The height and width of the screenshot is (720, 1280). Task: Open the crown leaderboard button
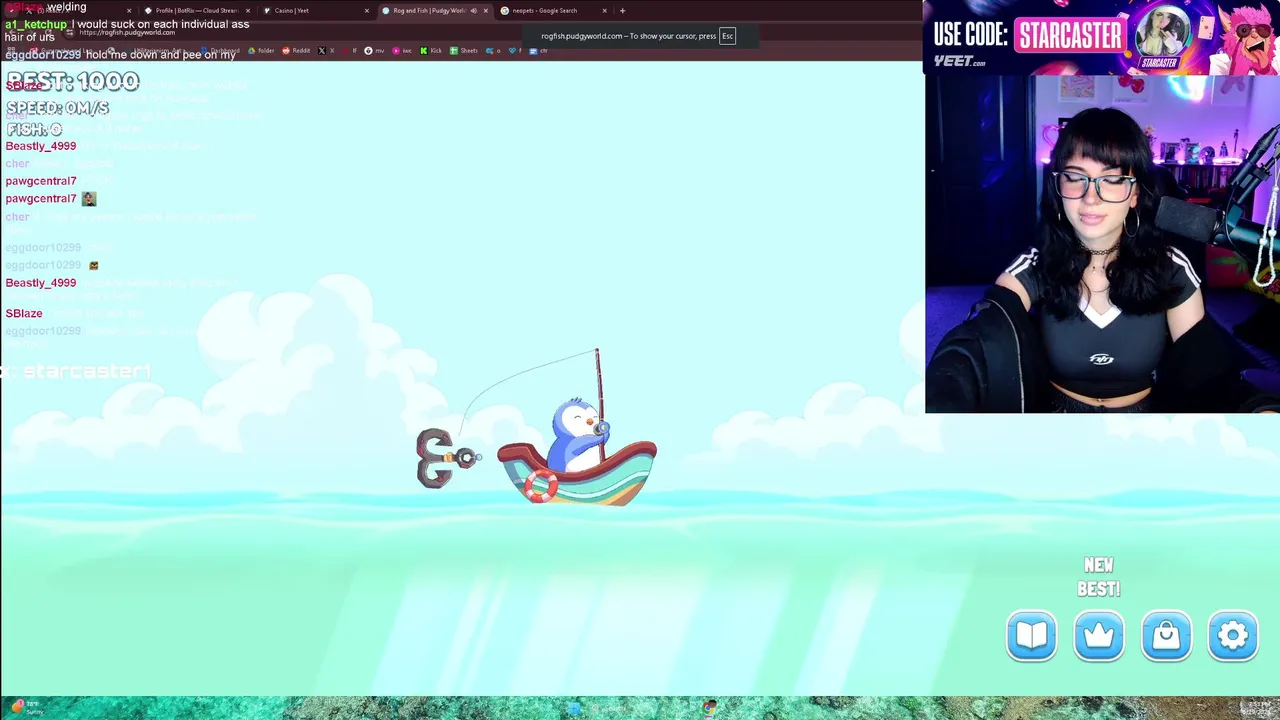(x=1099, y=636)
